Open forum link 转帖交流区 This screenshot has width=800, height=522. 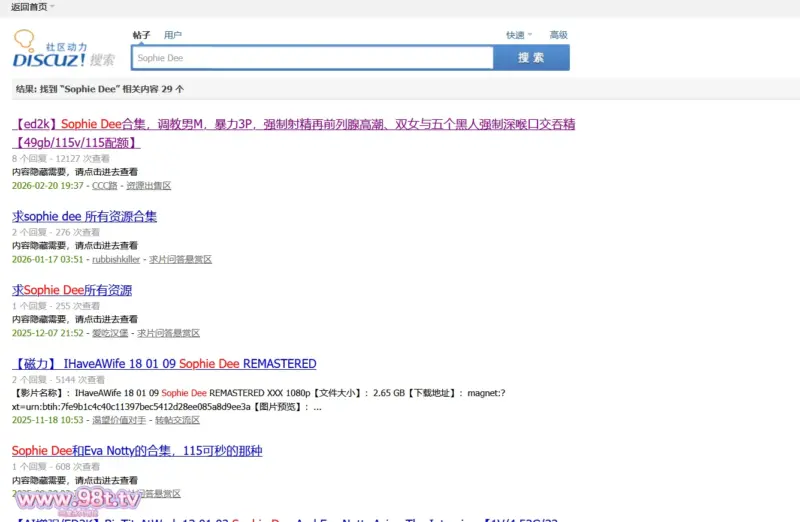coord(177,420)
